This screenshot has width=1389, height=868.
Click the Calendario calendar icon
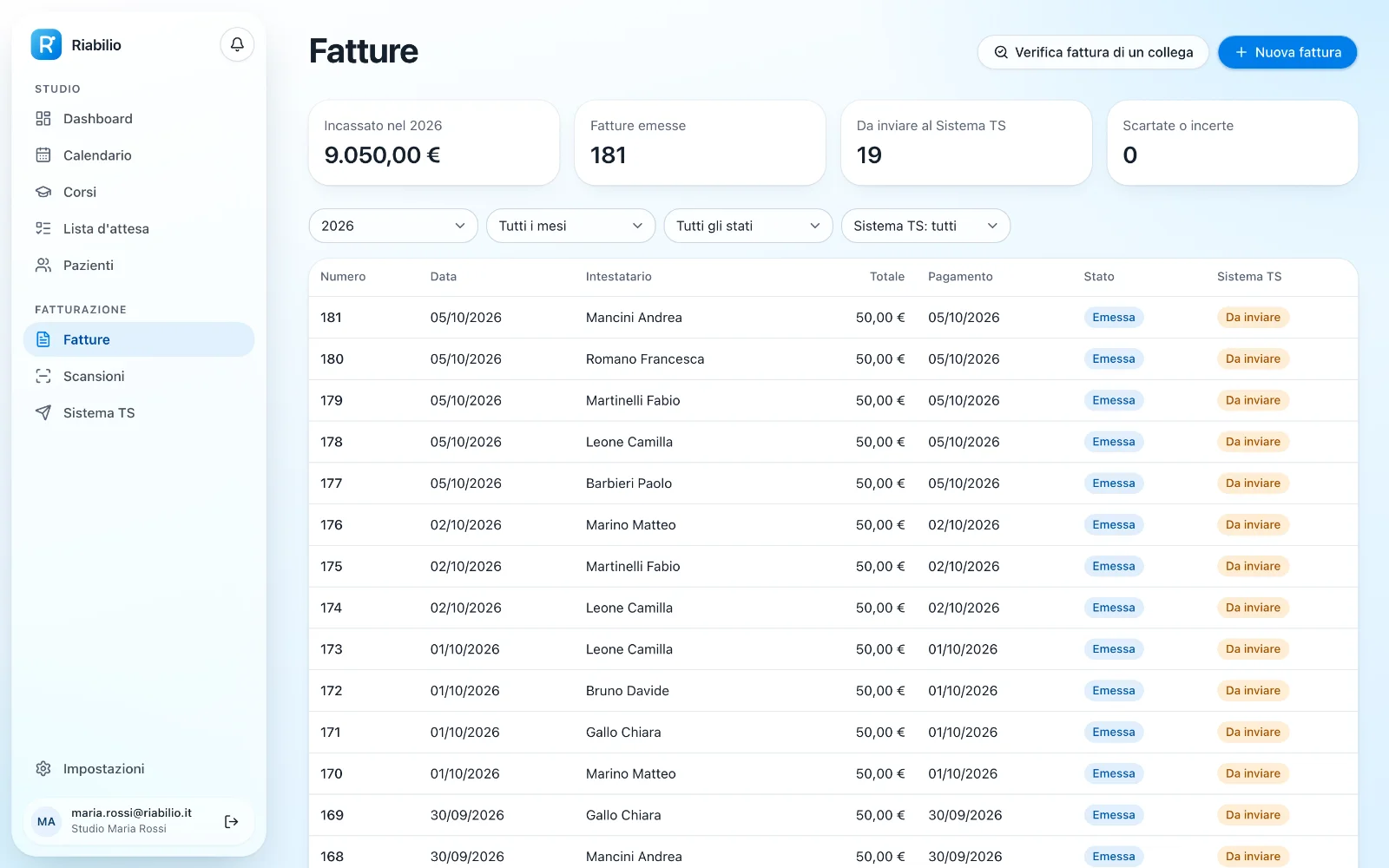[x=43, y=155]
